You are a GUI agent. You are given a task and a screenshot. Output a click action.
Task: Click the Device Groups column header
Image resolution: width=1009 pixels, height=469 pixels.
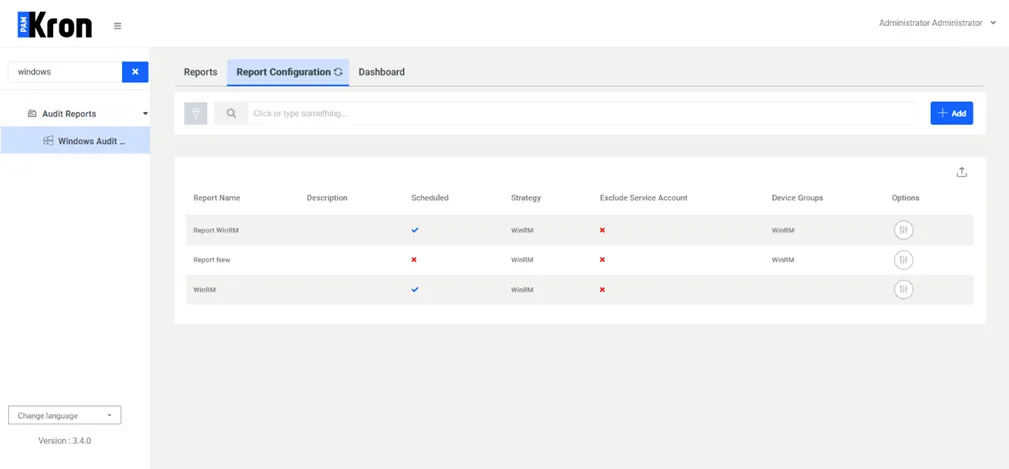coord(797,198)
